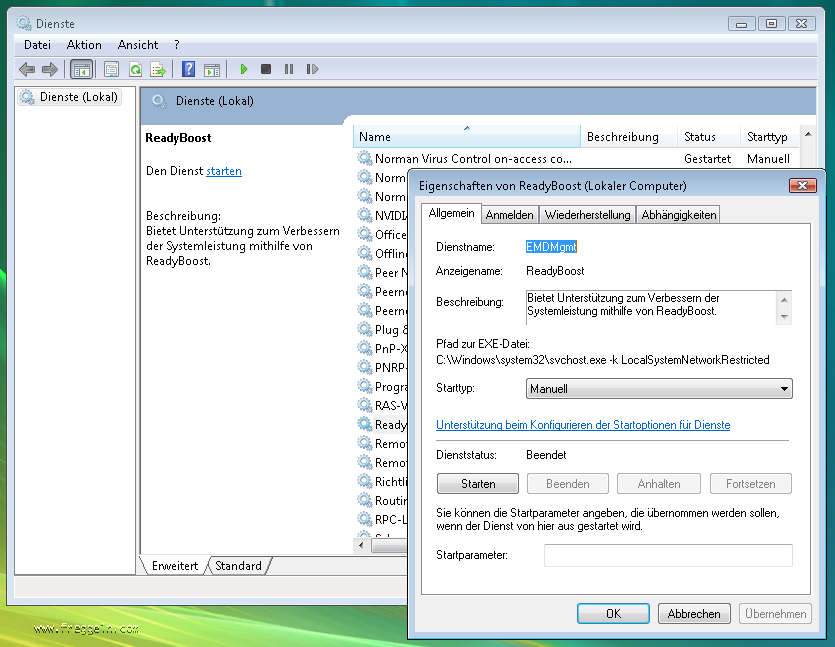Click the Routin service gear icon
The width and height of the screenshot is (835, 647).
pyautogui.click(x=365, y=501)
